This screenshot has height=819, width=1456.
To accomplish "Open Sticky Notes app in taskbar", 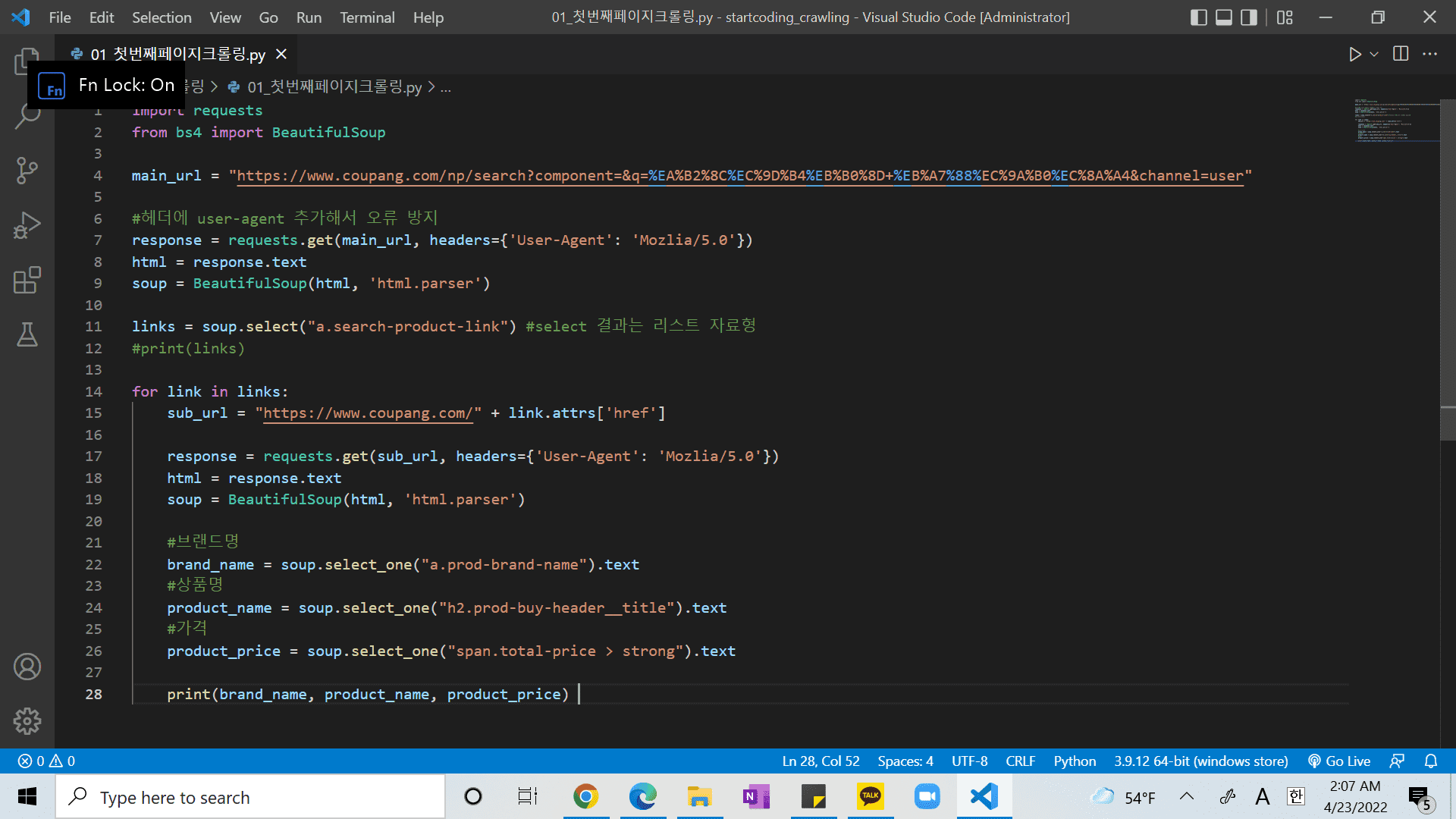I will tap(813, 797).
